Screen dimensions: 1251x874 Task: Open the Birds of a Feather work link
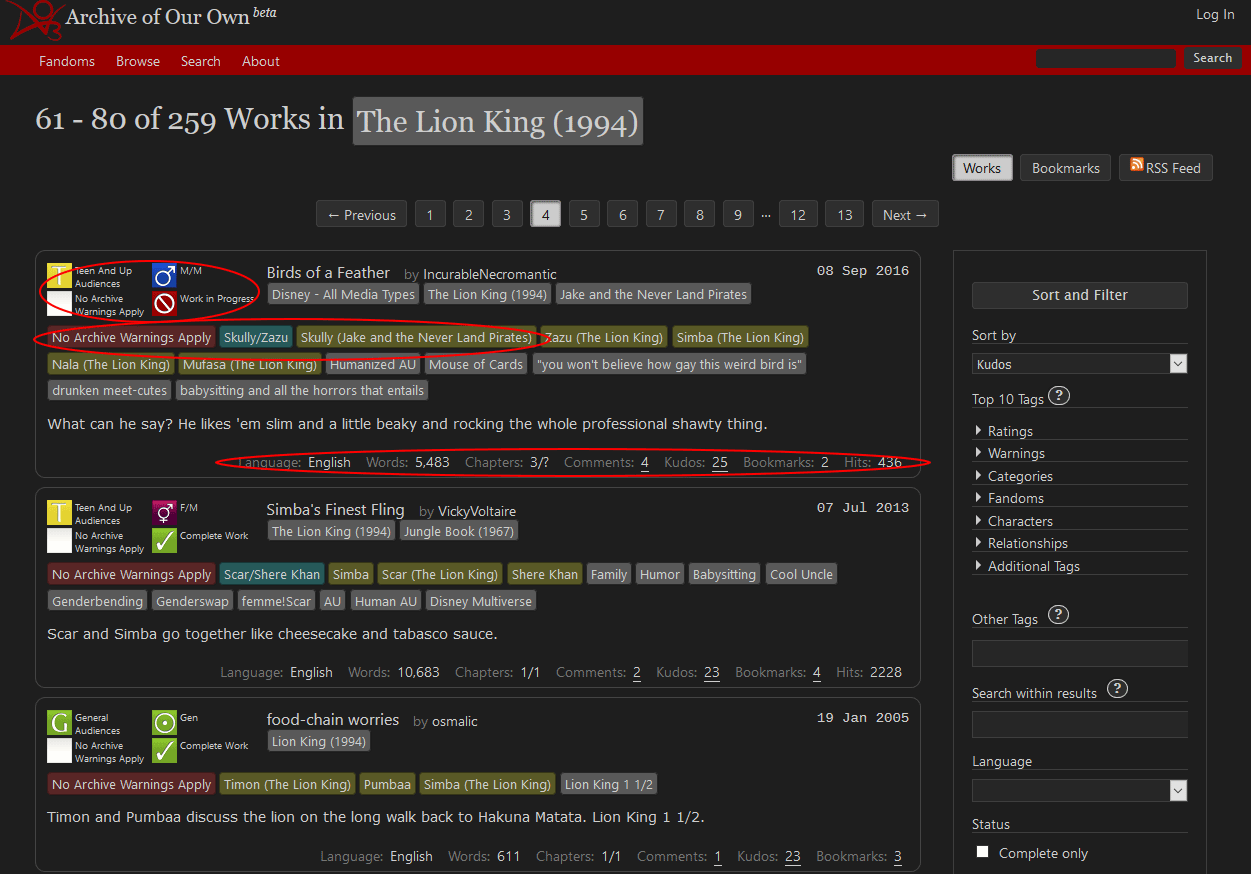(328, 273)
